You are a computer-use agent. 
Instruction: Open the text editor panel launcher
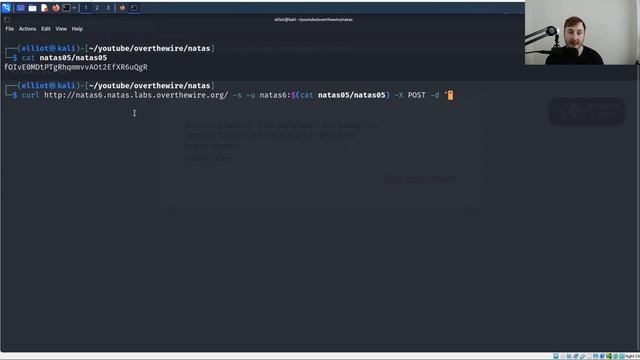tap(44, 8)
